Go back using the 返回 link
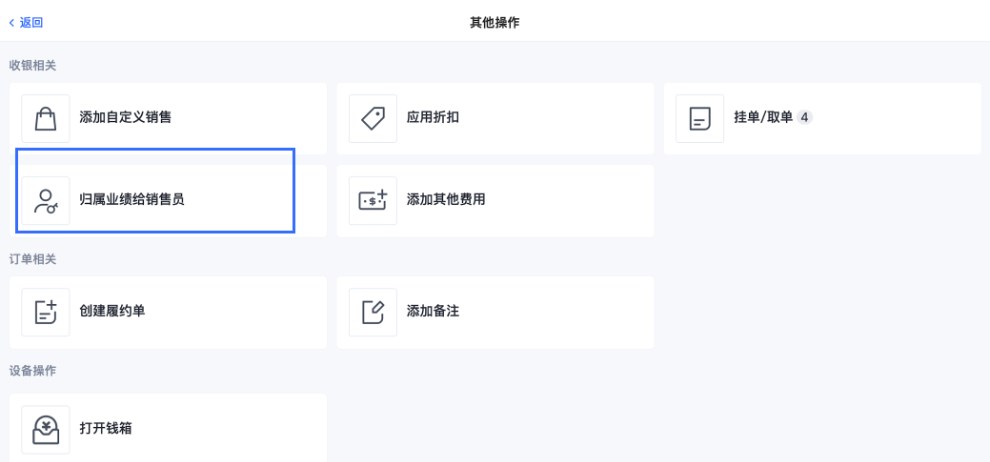Image resolution: width=990 pixels, height=462 pixels. (31, 23)
